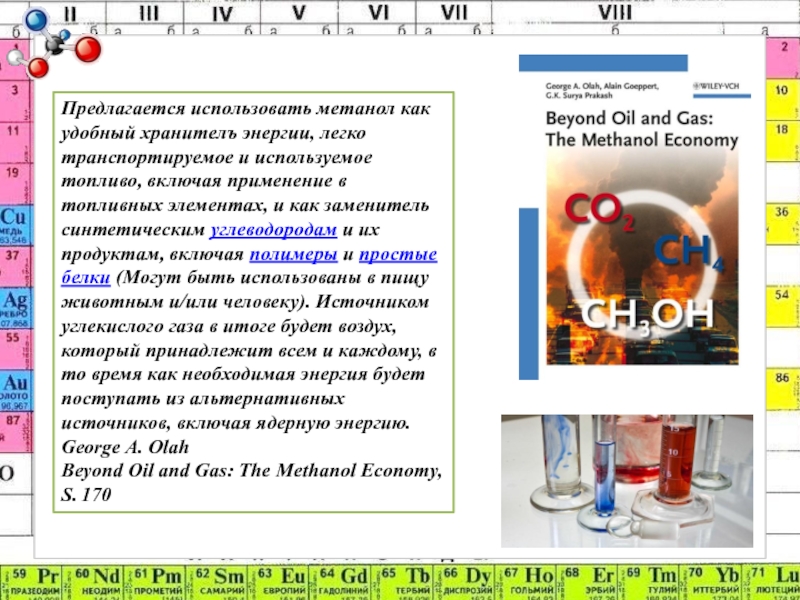This screenshot has height=600, width=800.
Task: Select the Au (золото) element cell
Action: point(15,391)
